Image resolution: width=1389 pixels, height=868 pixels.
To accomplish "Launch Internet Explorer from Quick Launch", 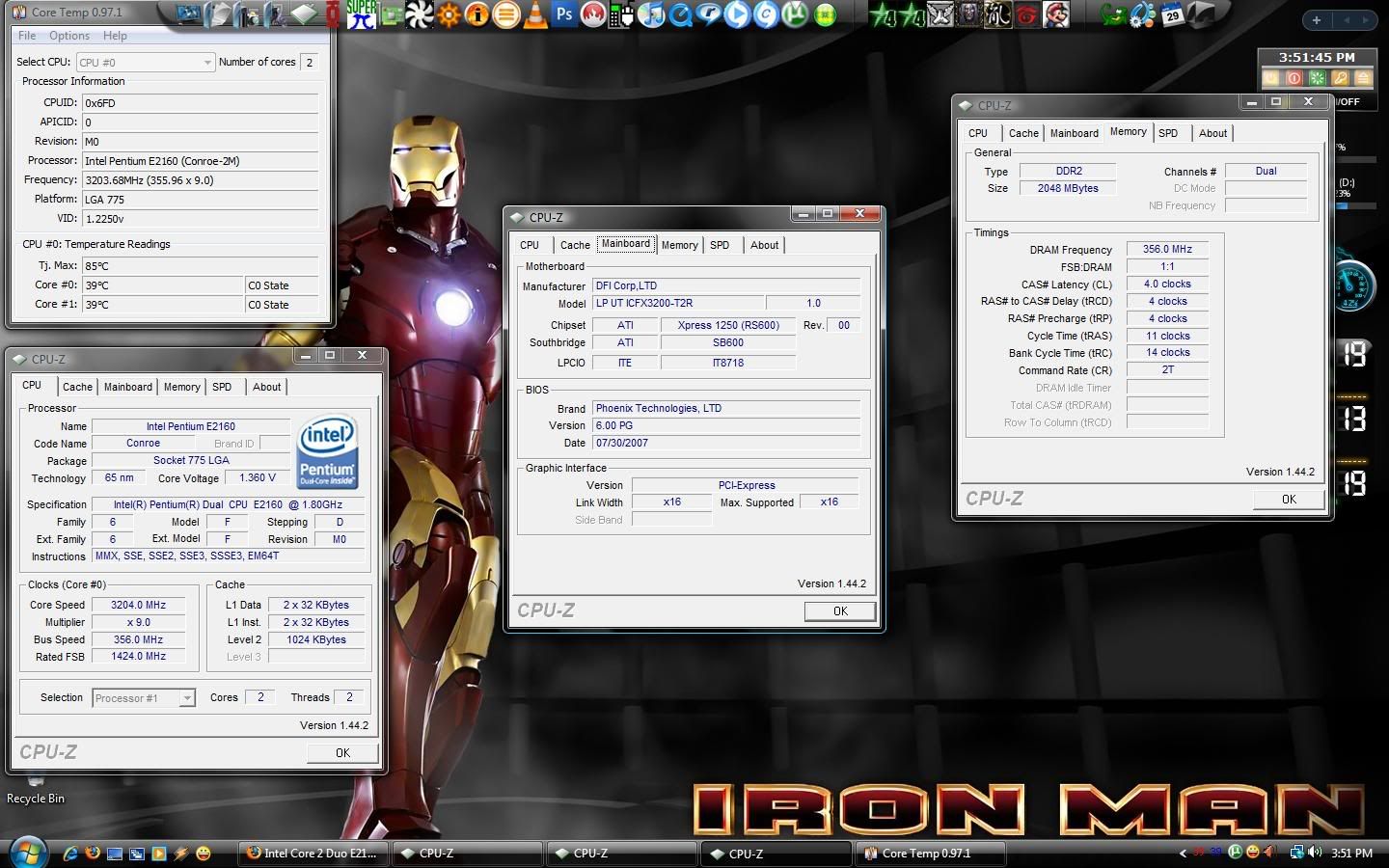I will pos(70,854).
